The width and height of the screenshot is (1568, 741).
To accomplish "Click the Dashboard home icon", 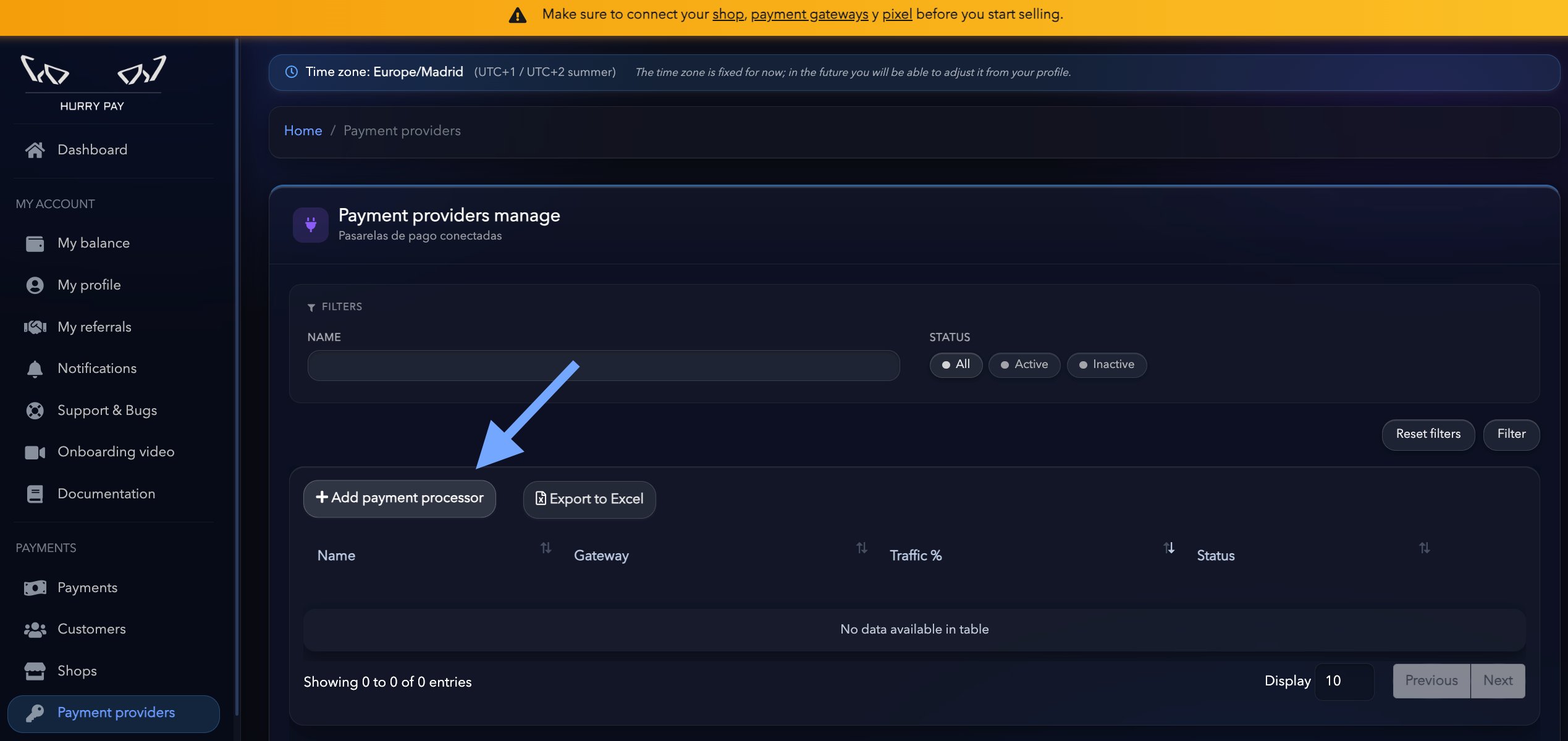I will point(35,150).
